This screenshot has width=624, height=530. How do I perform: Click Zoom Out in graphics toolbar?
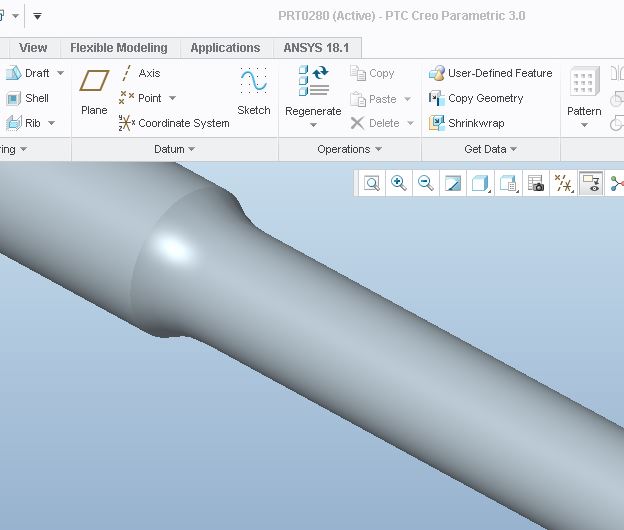pos(426,183)
